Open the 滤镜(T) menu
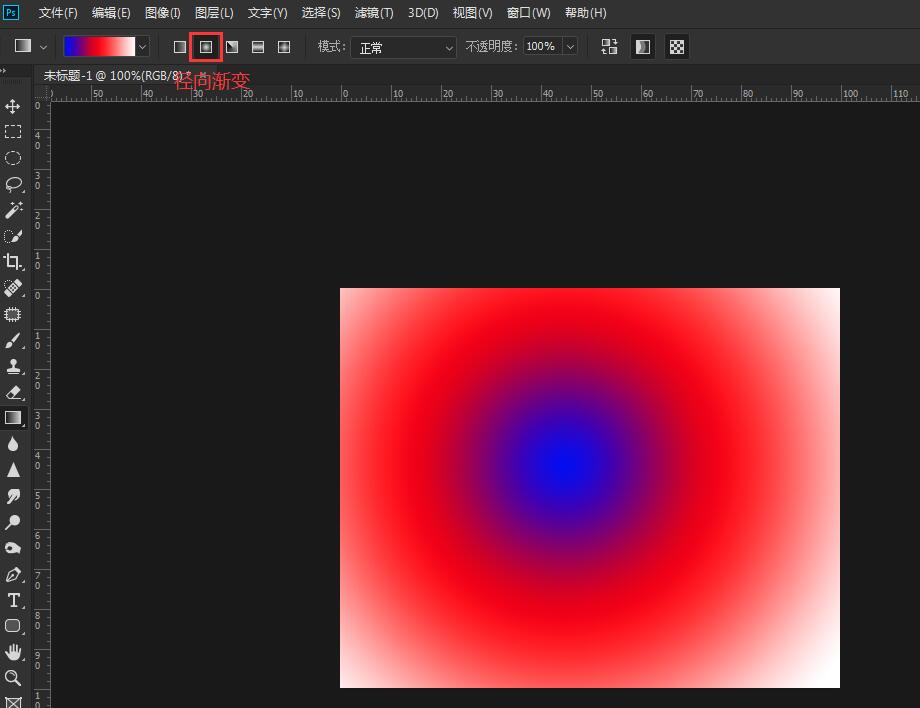920x708 pixels. pos(374,13)
